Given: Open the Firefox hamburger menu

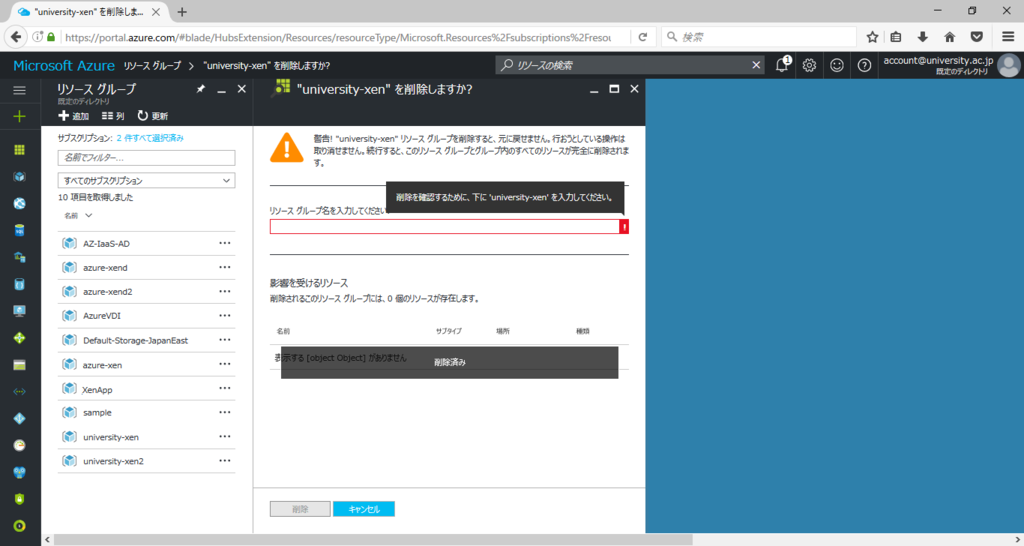Looking at the screenshot, I should 1008,37.
